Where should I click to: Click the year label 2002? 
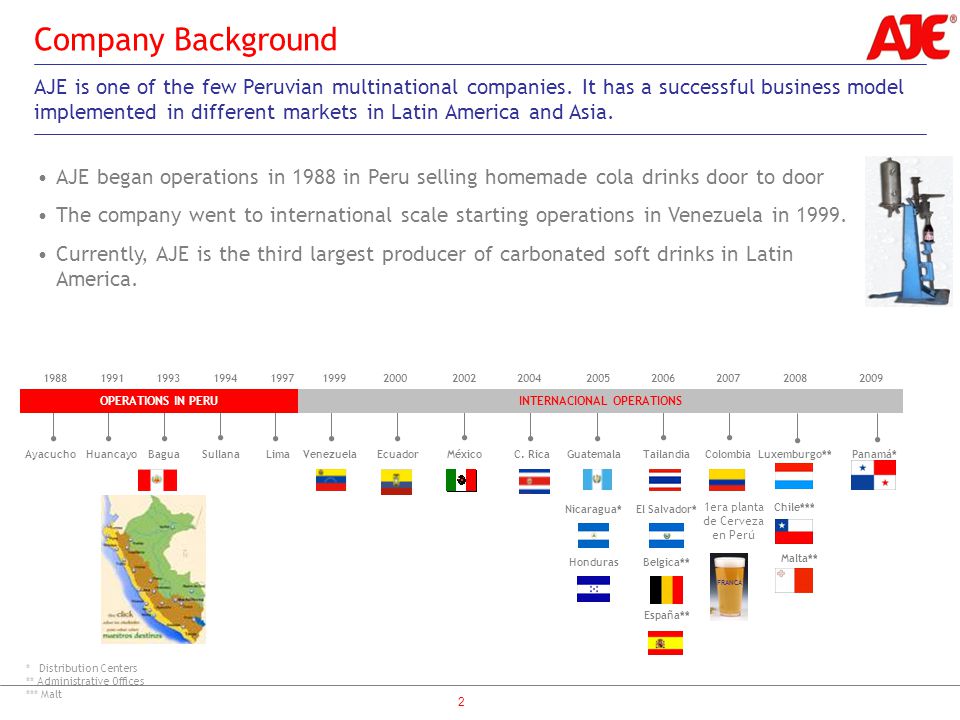pyautogui.click(x=464, y=378)
